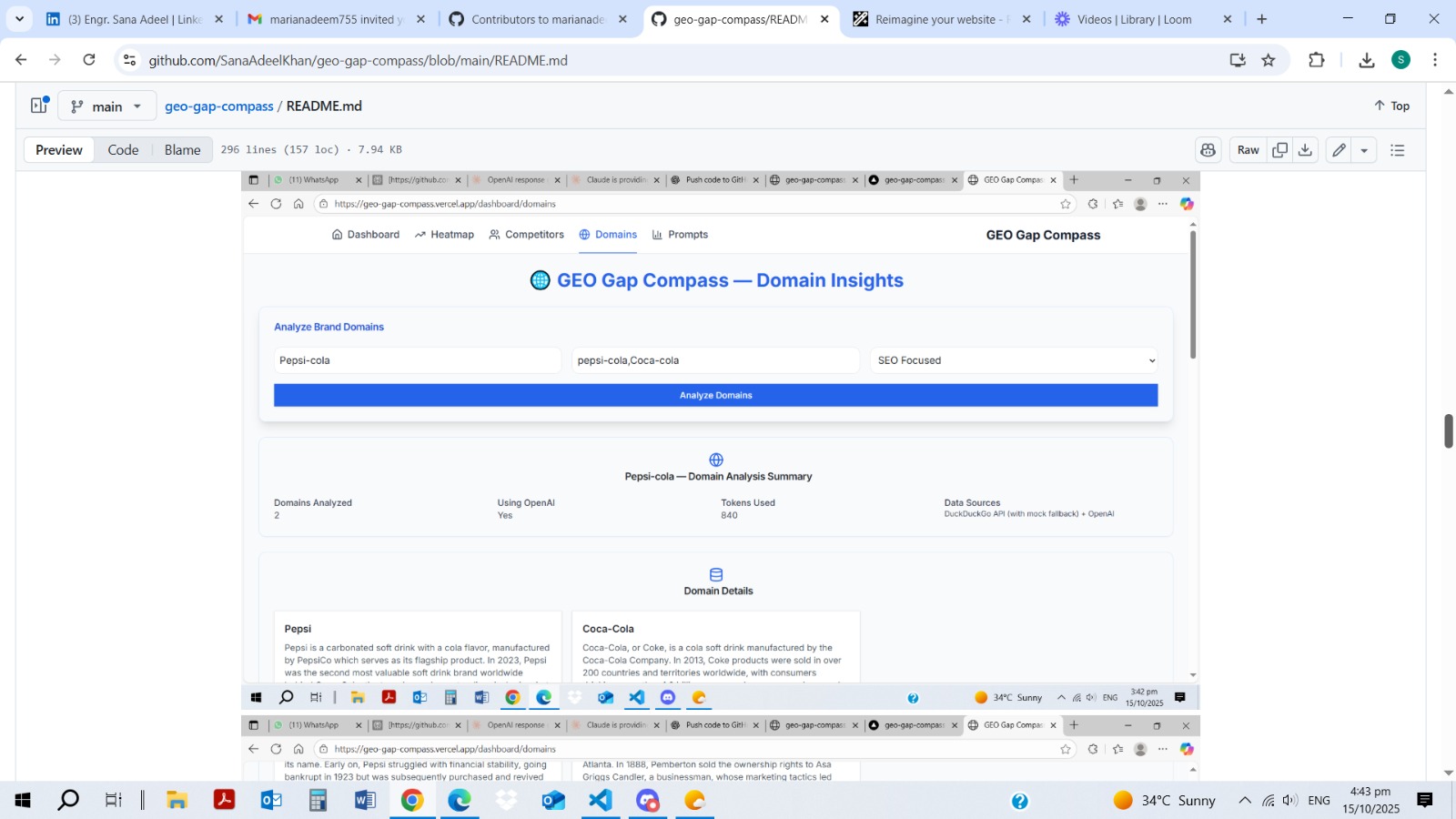
Task: Select the Preview view tab
Action: click(59, 150)
